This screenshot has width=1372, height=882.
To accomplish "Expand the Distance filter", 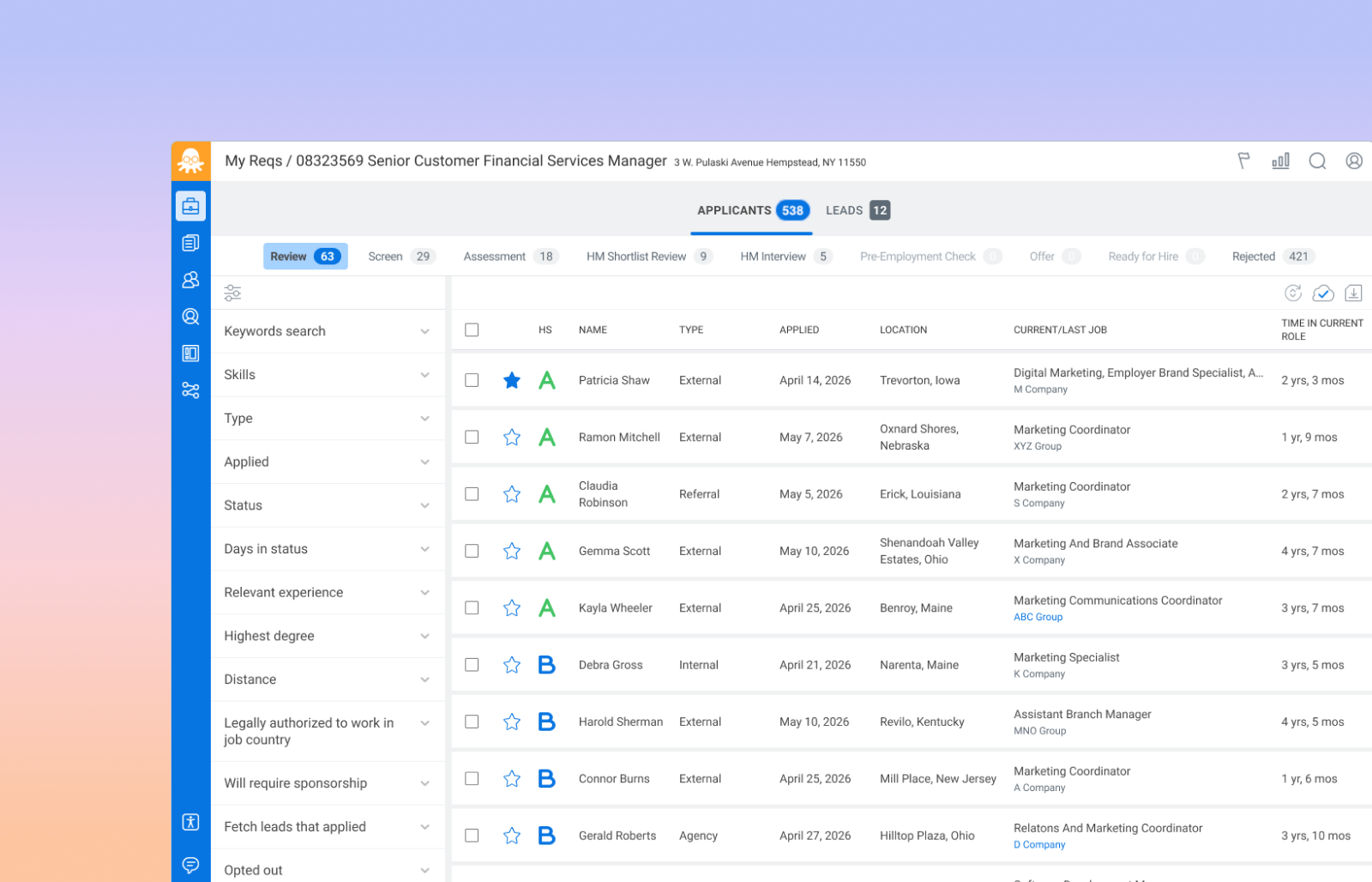I will click(328, 680).
